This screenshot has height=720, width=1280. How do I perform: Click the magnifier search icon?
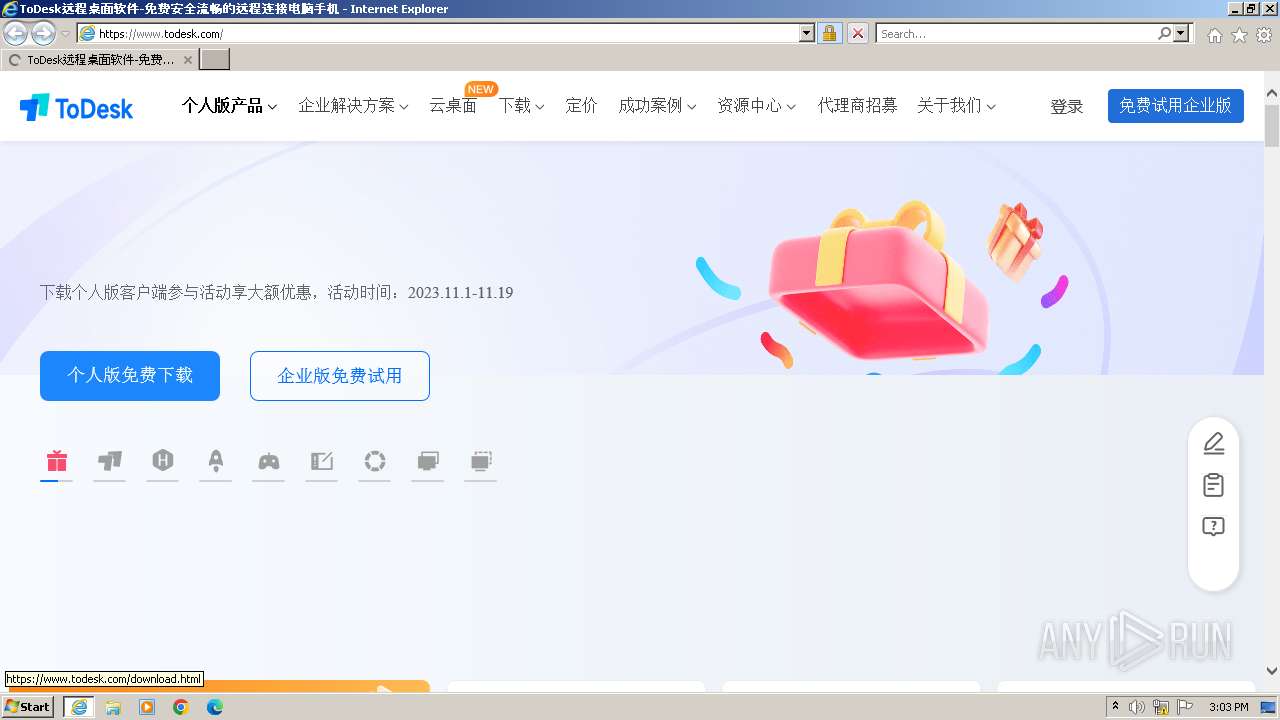(1165, 33)
